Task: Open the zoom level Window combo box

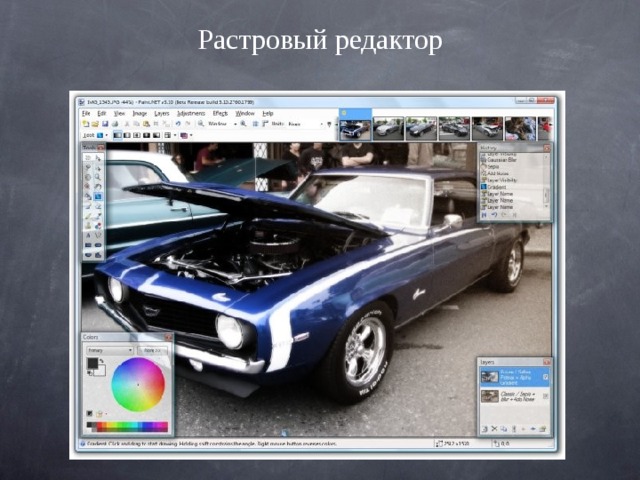Action: pos(223,124)
